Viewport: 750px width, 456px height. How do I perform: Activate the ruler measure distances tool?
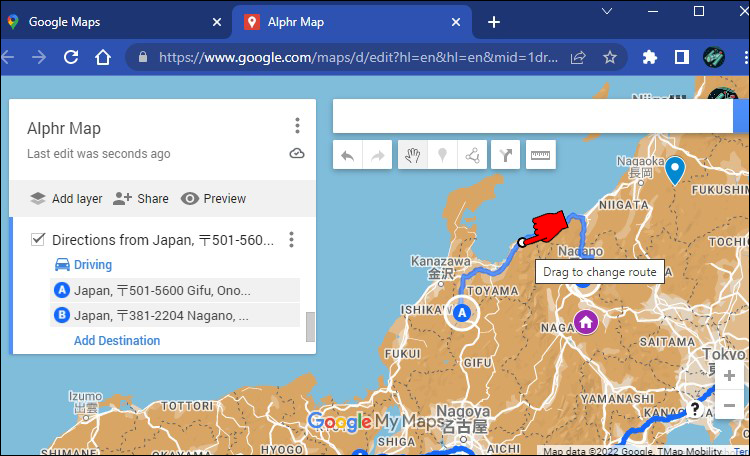coord(541,155)
